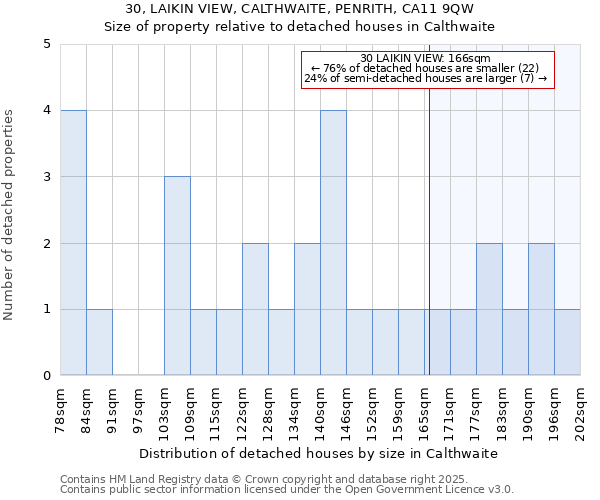The image size is (600, 500).
Task: Click the bar of height 3 at 103sqm
Action: (x=177, y=276)
